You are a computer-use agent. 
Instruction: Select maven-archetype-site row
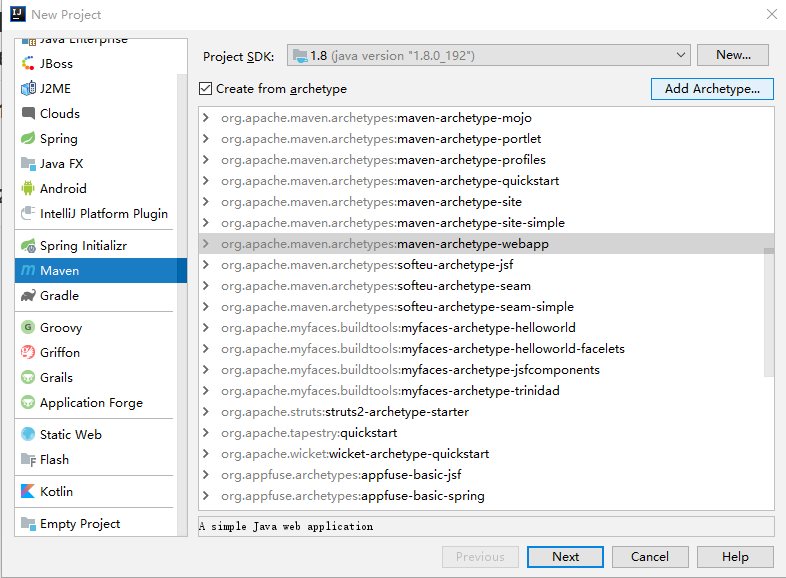[x=486, y=202]
